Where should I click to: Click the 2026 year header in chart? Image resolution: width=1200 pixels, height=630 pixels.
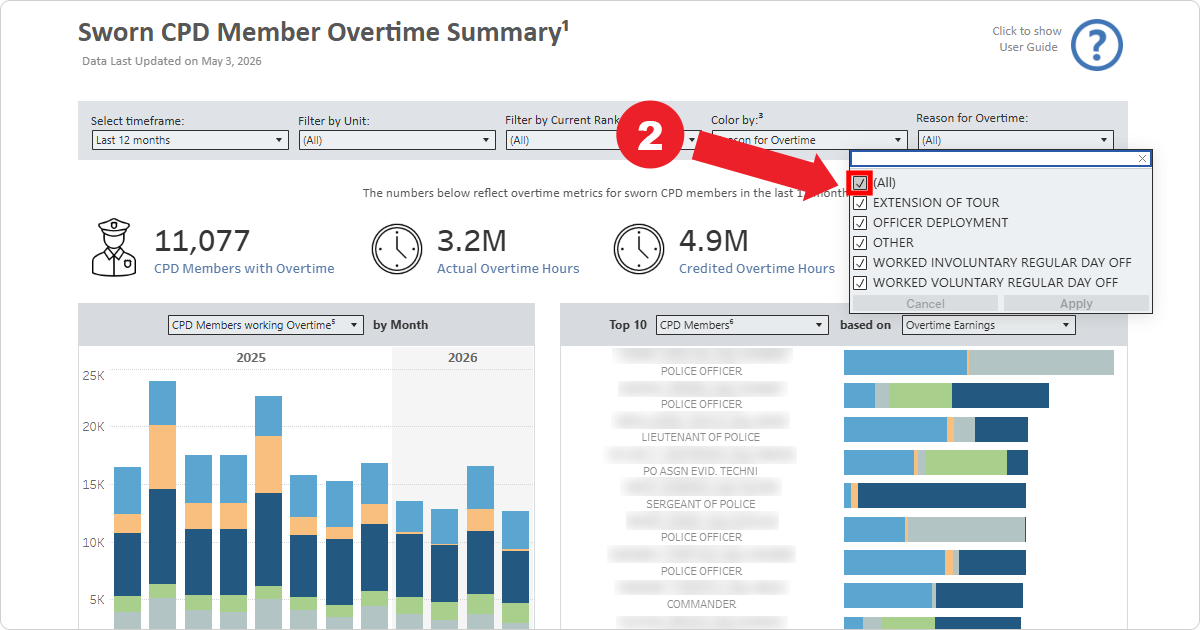(x=463, y=357)
